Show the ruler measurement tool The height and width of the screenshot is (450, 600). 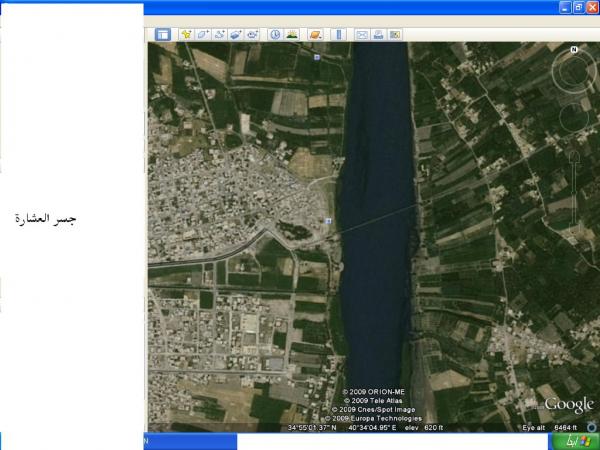338,34
